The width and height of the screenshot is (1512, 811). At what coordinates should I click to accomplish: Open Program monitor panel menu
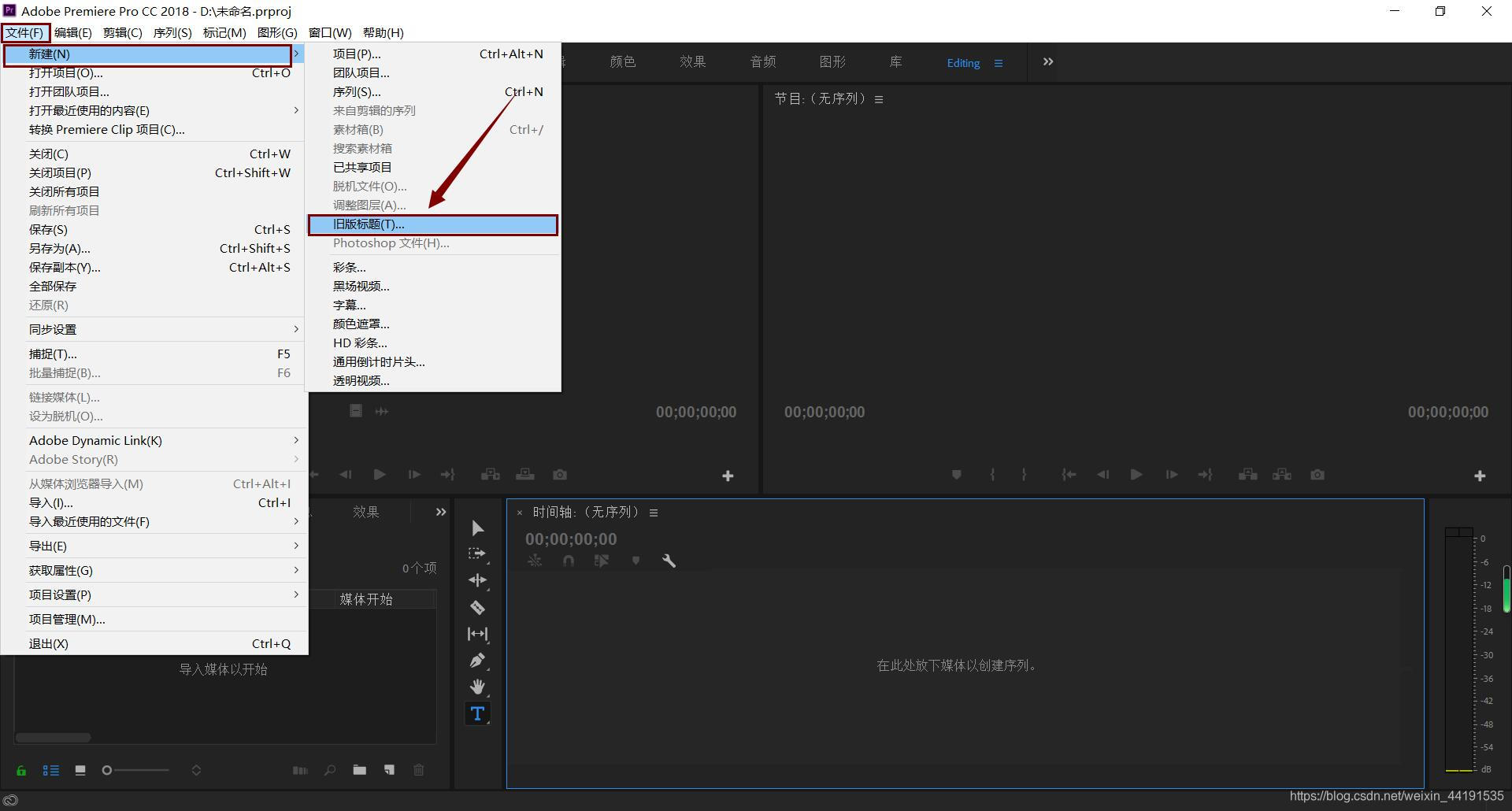point(879,99)
